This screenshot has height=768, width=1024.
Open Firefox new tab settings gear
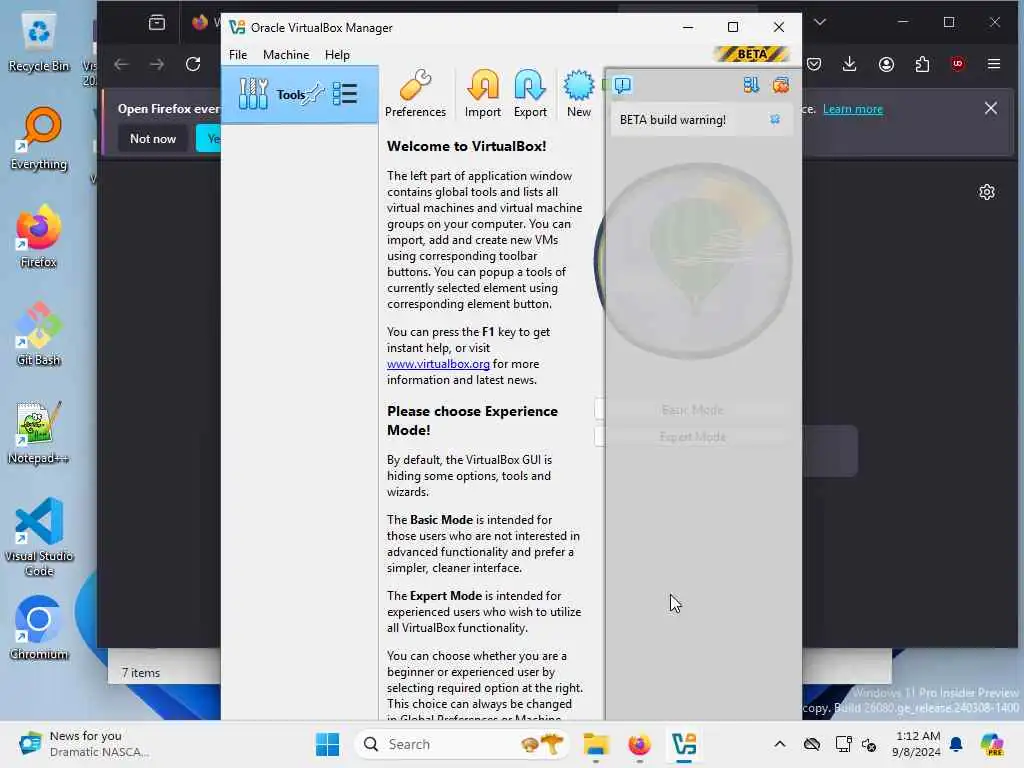pos(987,192)
